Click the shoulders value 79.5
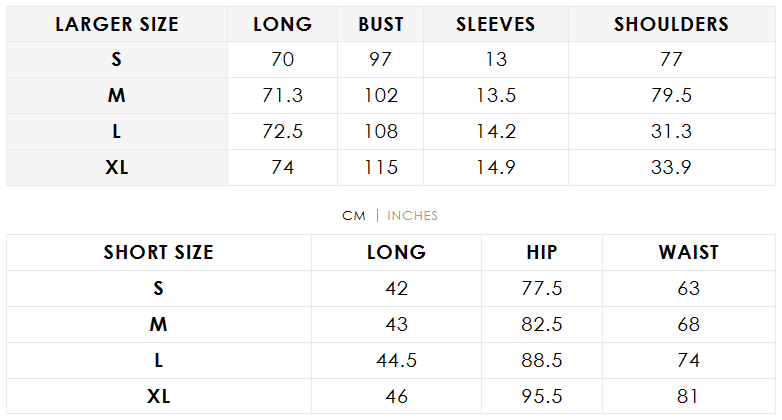Image resolution: width=782 pixels, height=420 pixels. pyautogui.click(x=671, y=96)
